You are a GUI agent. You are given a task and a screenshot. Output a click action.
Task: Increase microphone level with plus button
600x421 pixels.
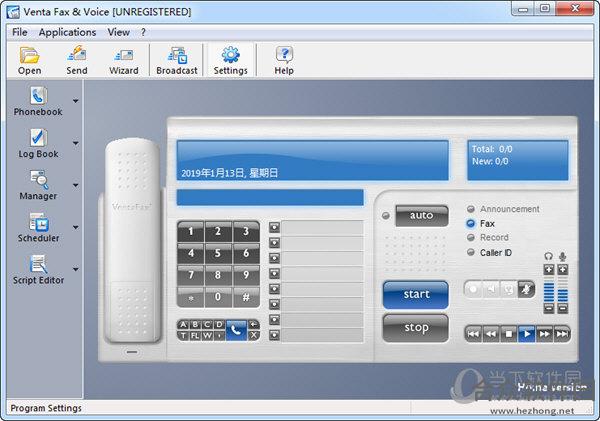tap(562, 269)
